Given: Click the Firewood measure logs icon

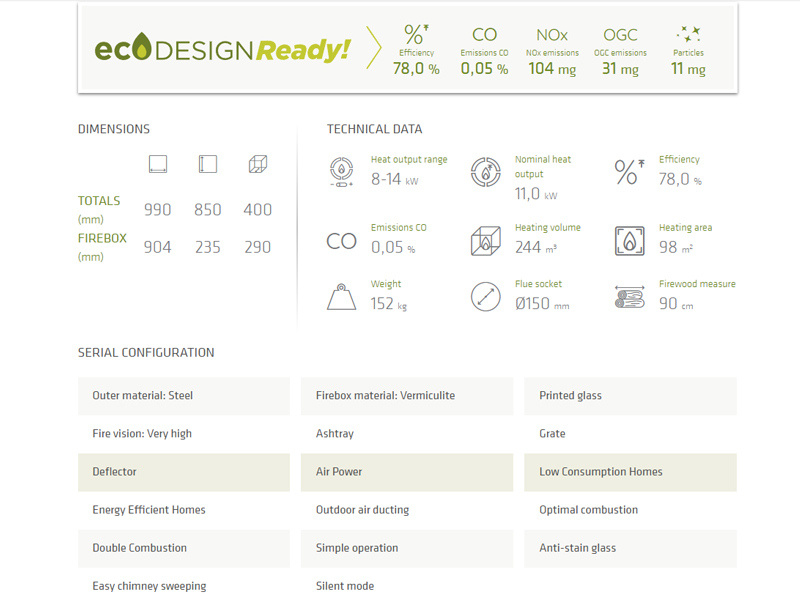Looking at the screenshot, I should pyautogui.click(x=630, y=297).
